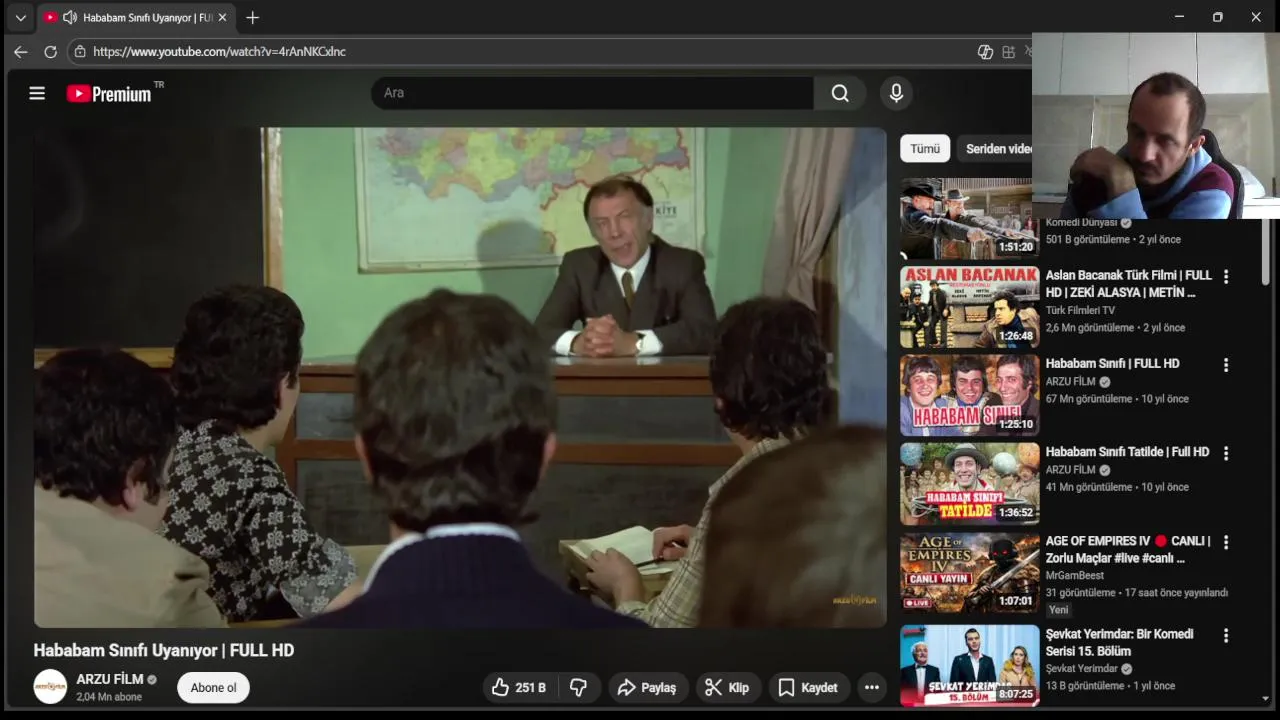Viewport: 1280px width, 720px height.
Task: Open MrGamBeest channel name
Action: (x=1075, y=575)
